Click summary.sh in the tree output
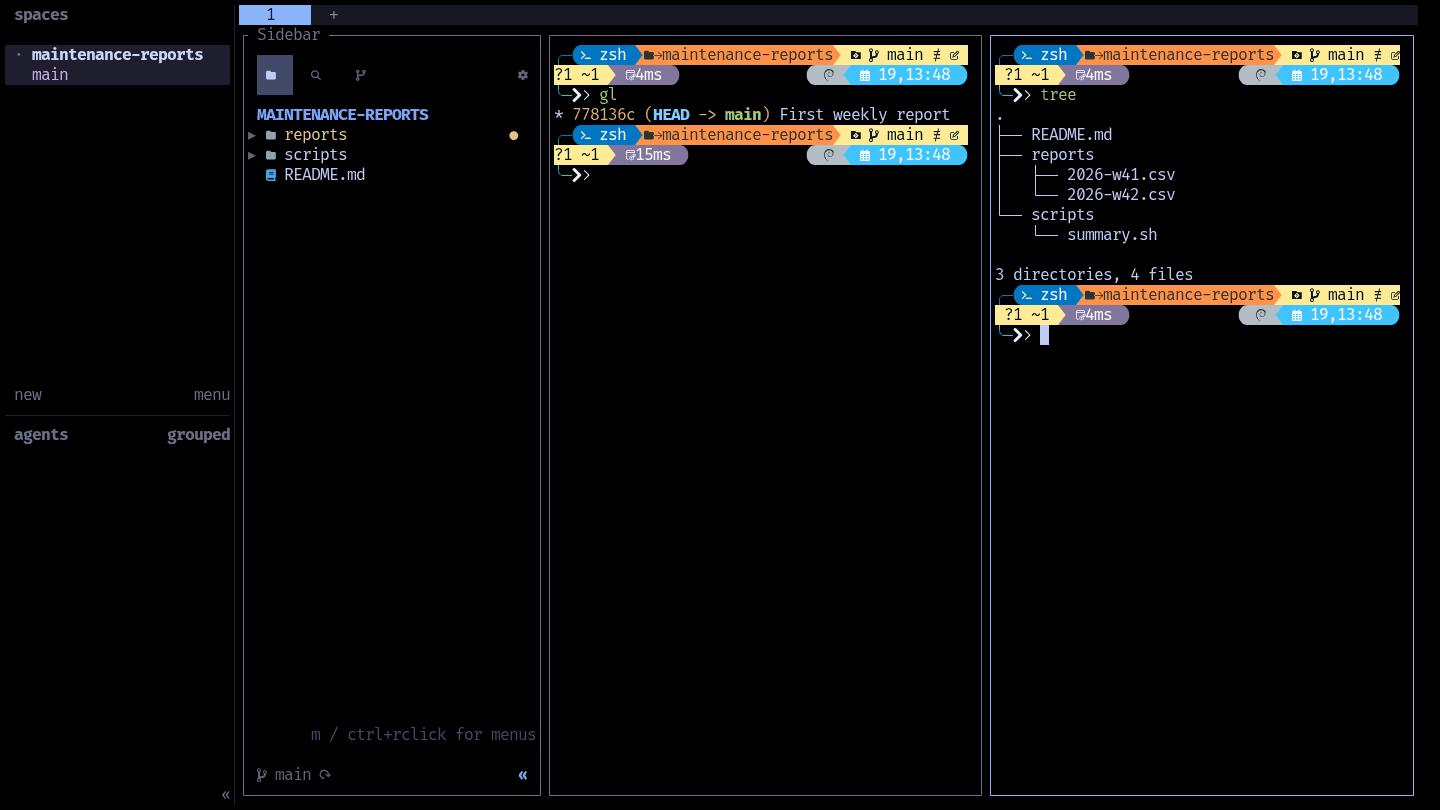Image resolution: width=1440 pixels, height=810 pixels. coord(1112,235)
